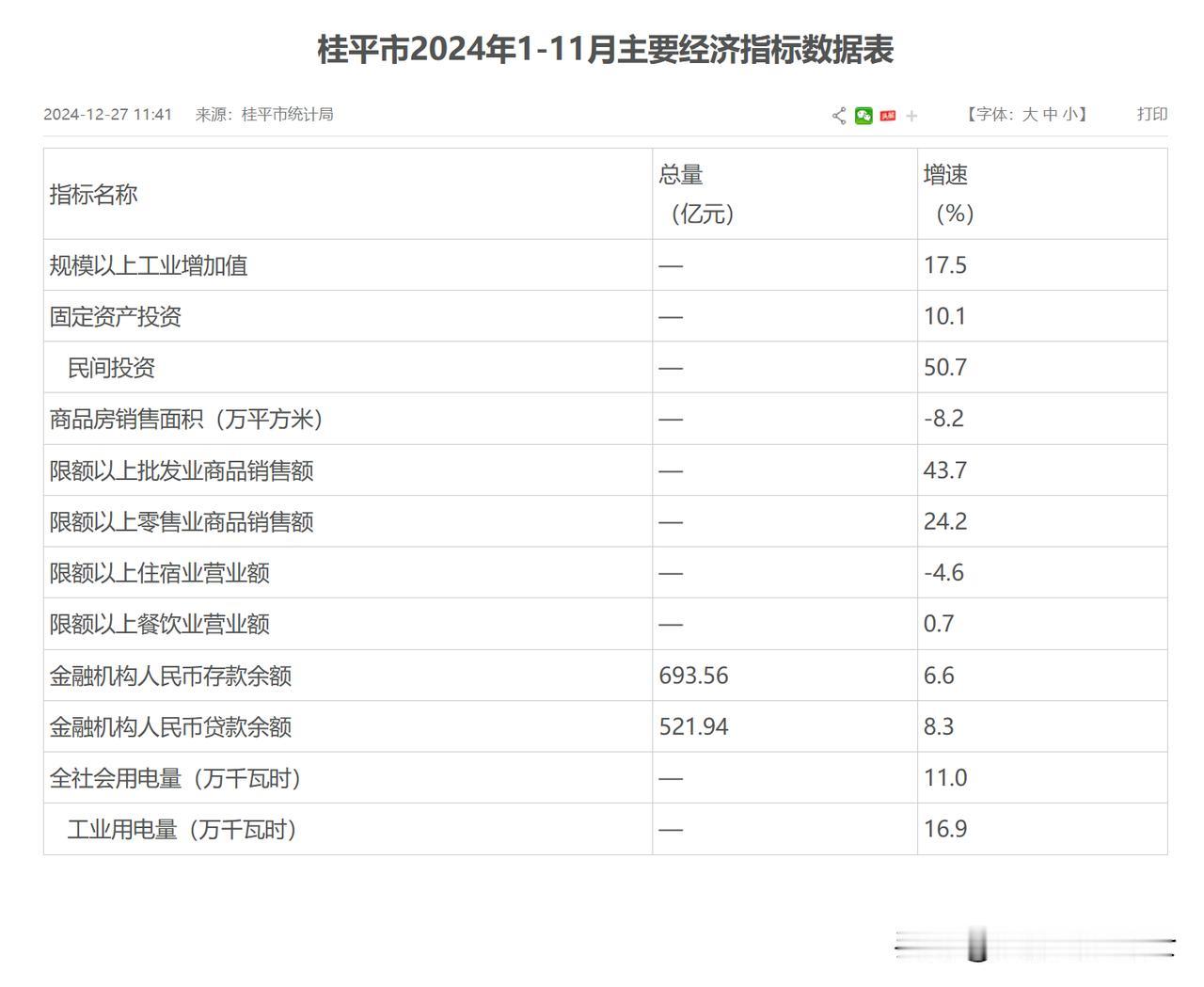
Task: Click the growth value 17.5
Action: (x=945, y=265)
